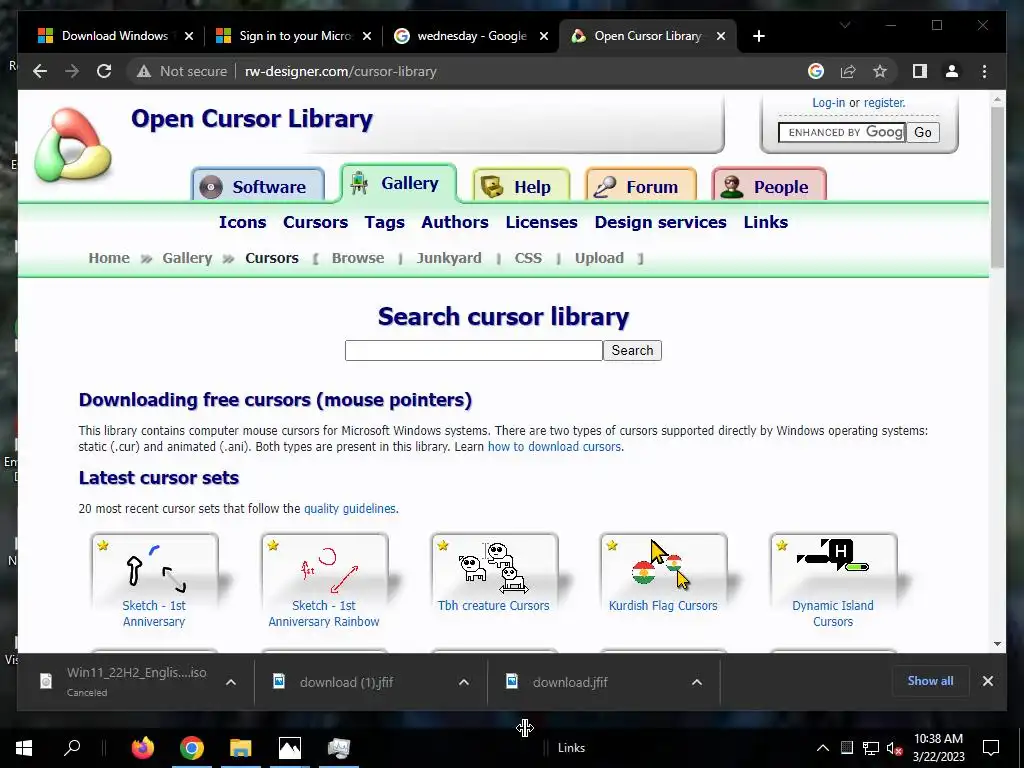Expand options for download.jfif
This screenshot has height=768, width=1024.
(697, 682)
